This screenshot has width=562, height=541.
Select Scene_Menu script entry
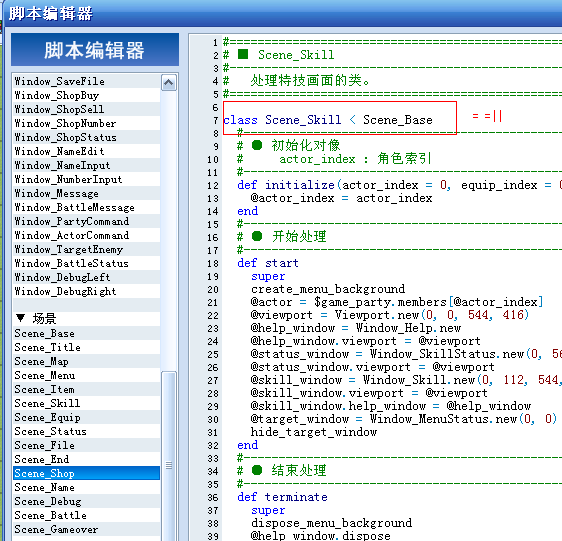pos(86,375)
